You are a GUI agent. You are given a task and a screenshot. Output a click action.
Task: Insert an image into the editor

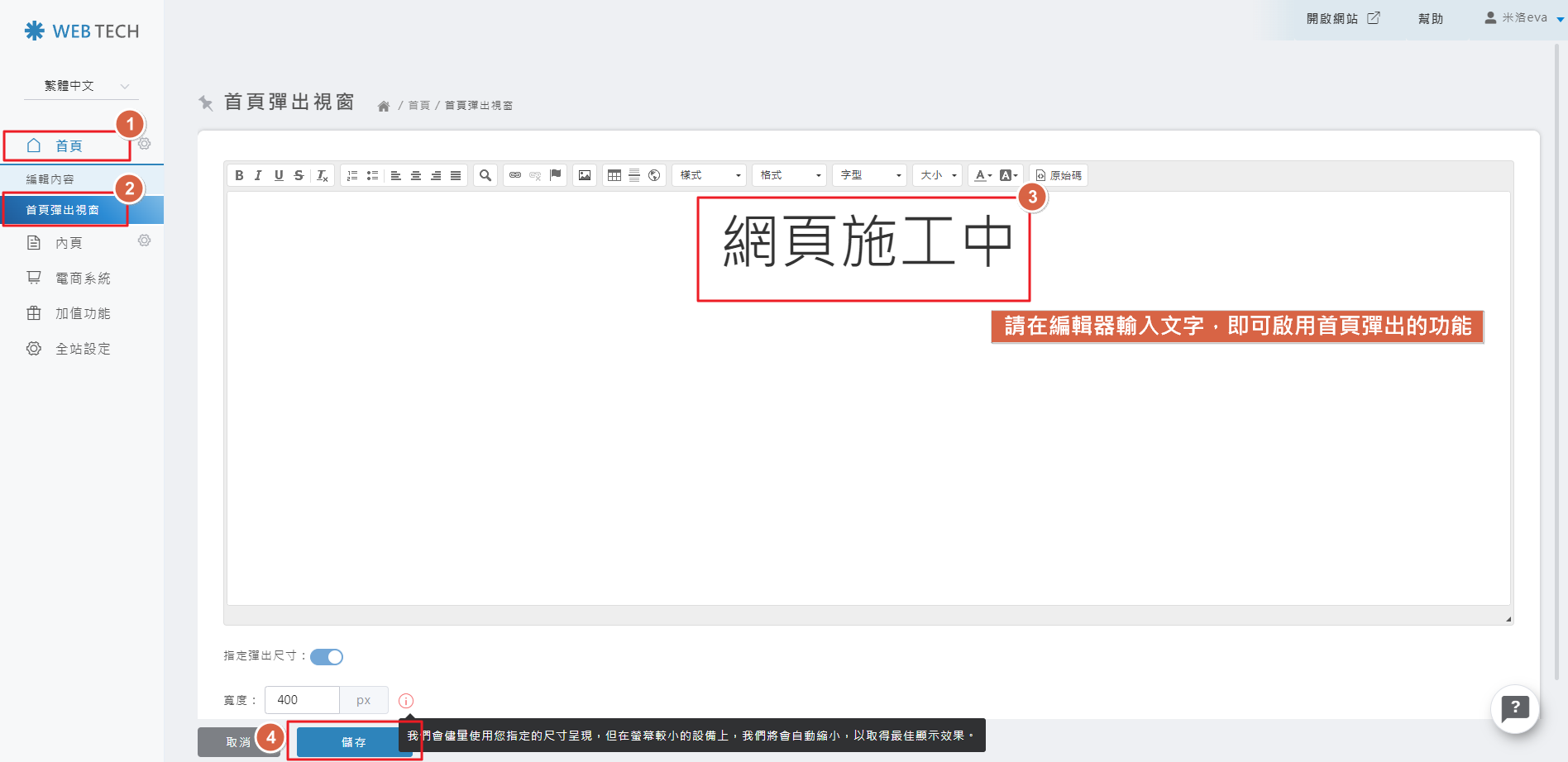(585, 175)
